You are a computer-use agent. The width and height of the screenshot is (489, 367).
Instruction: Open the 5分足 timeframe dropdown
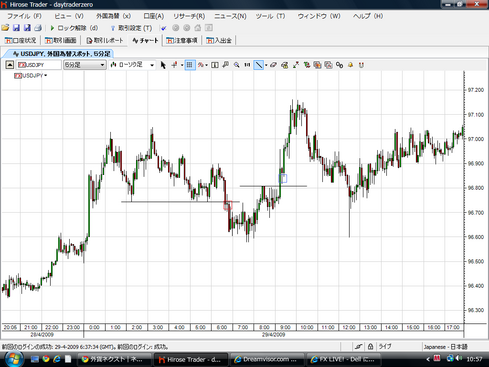click(x=85, y=65)
